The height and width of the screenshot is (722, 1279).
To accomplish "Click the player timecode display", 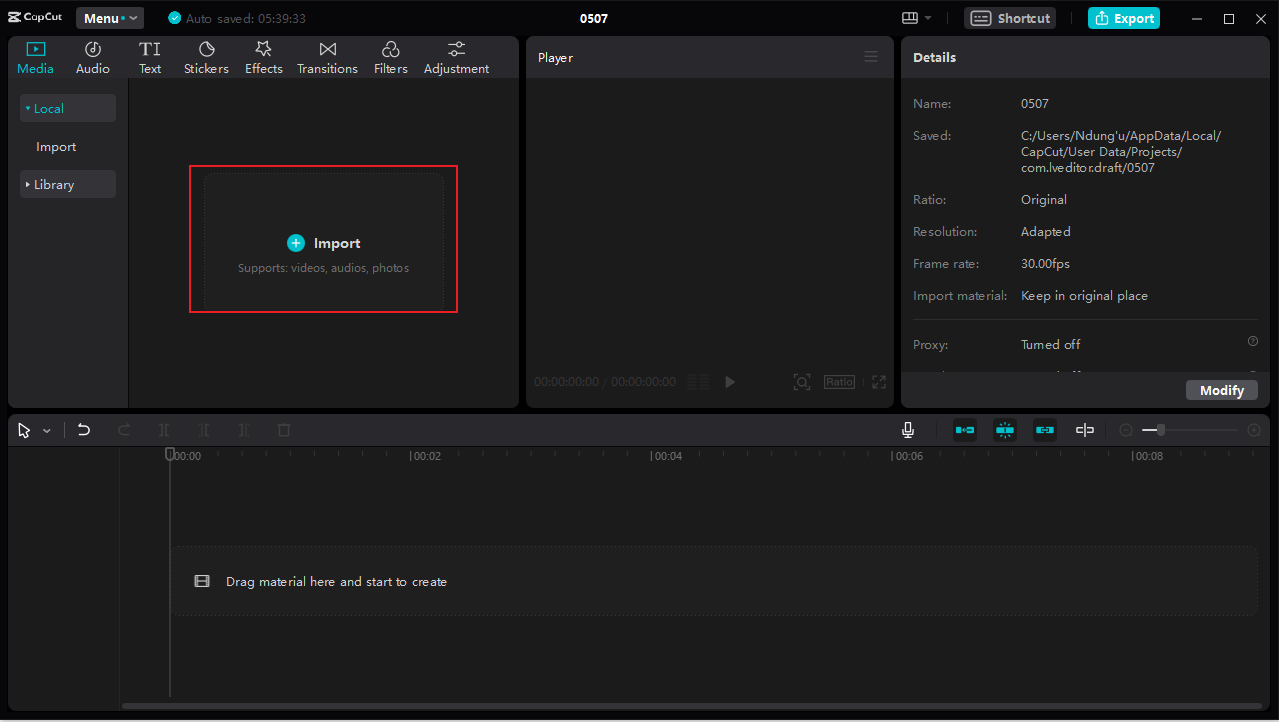I will pyautogui.click(x=605, y=382).
